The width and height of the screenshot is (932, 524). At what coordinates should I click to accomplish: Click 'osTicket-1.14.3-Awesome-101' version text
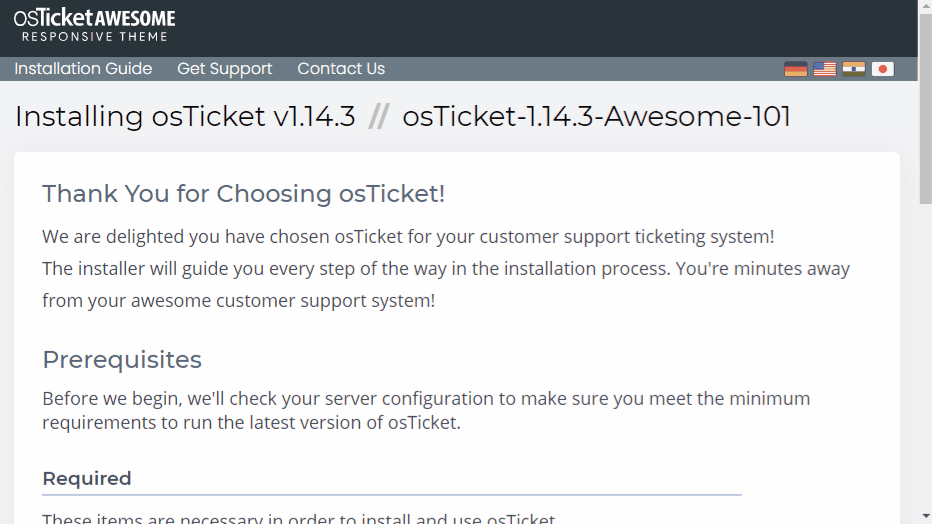[596, 116]
